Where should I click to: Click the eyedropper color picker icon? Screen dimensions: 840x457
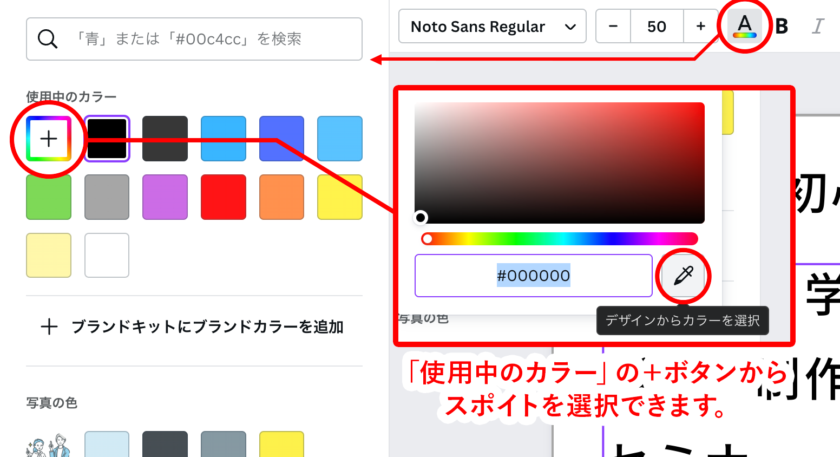point(683,276)
